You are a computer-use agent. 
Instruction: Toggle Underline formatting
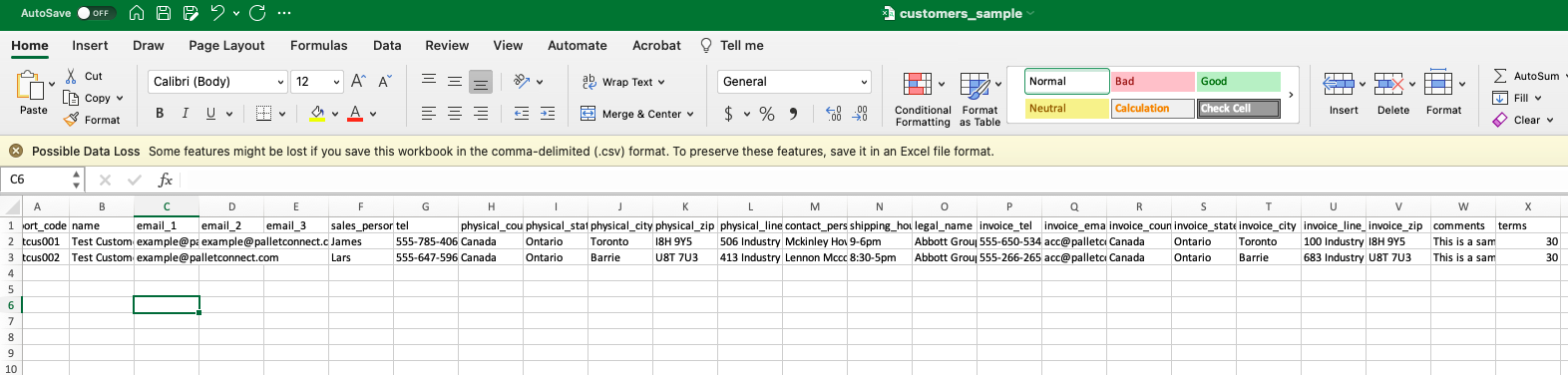coord(210,114)
